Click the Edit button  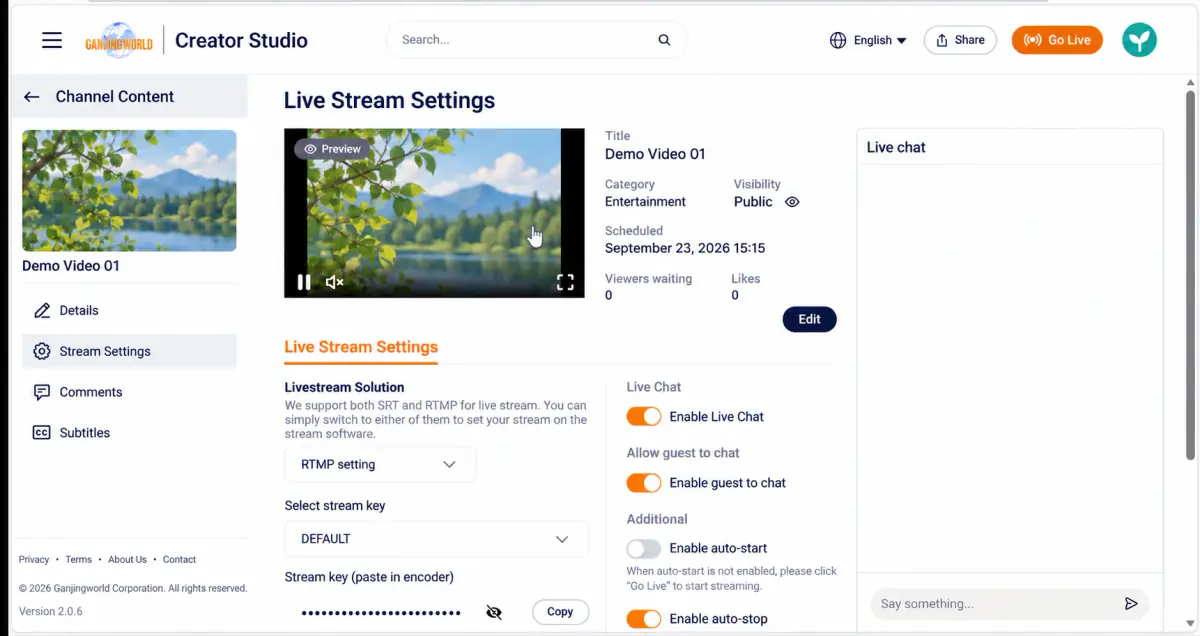tap(809, 319)
